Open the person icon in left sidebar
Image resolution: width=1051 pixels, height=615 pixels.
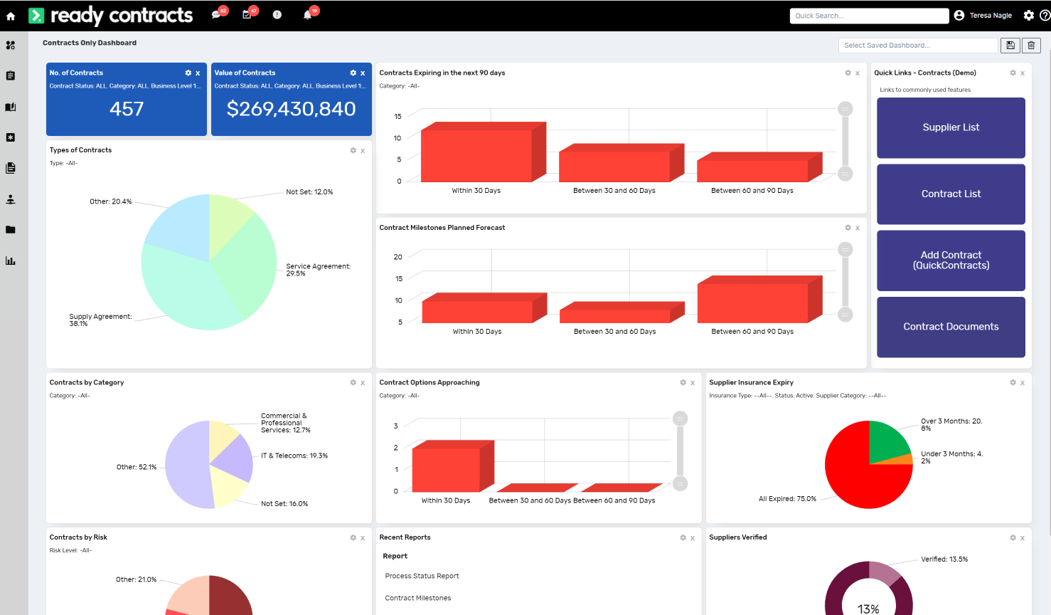coord(11,199)
